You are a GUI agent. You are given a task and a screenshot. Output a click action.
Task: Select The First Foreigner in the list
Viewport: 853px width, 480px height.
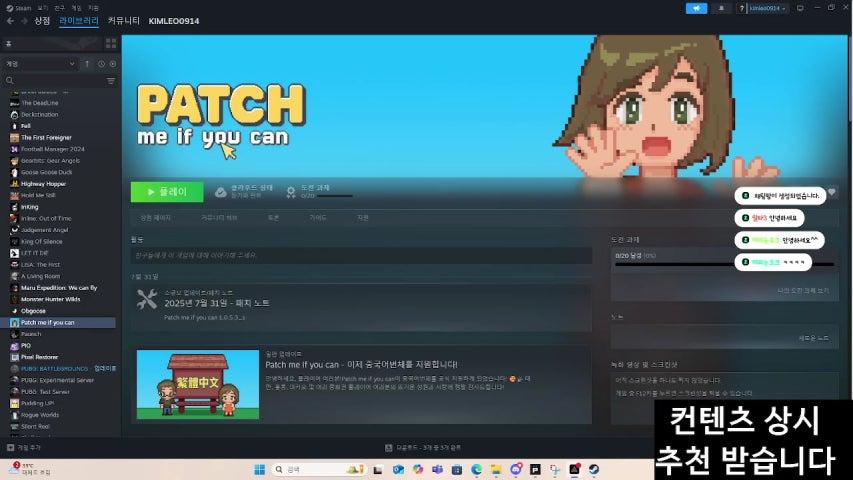(x=46, y=138)
